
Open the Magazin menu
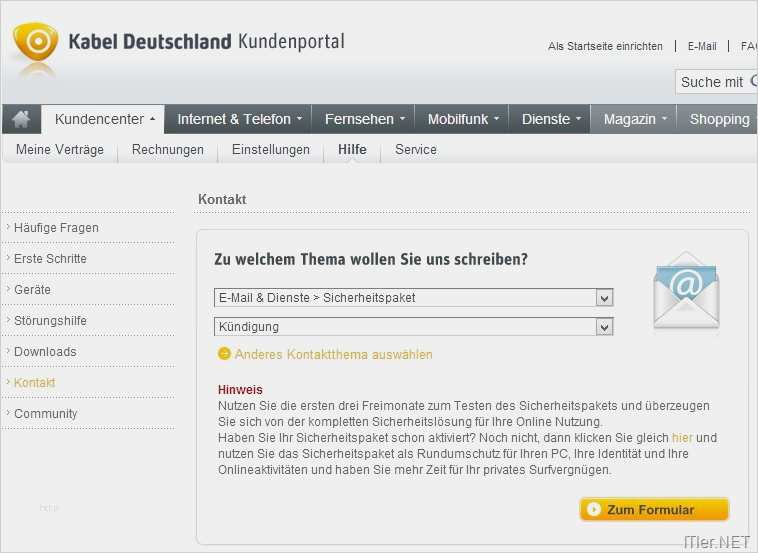(634, 119)
